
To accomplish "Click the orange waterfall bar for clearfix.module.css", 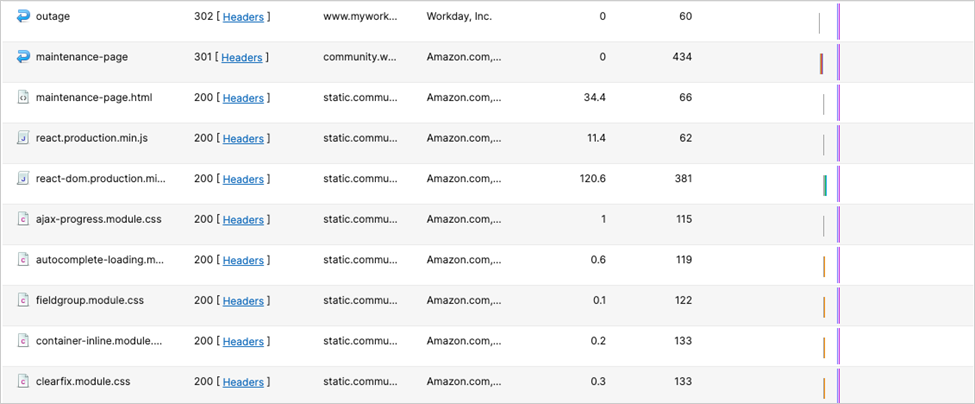I will [824, 388].
